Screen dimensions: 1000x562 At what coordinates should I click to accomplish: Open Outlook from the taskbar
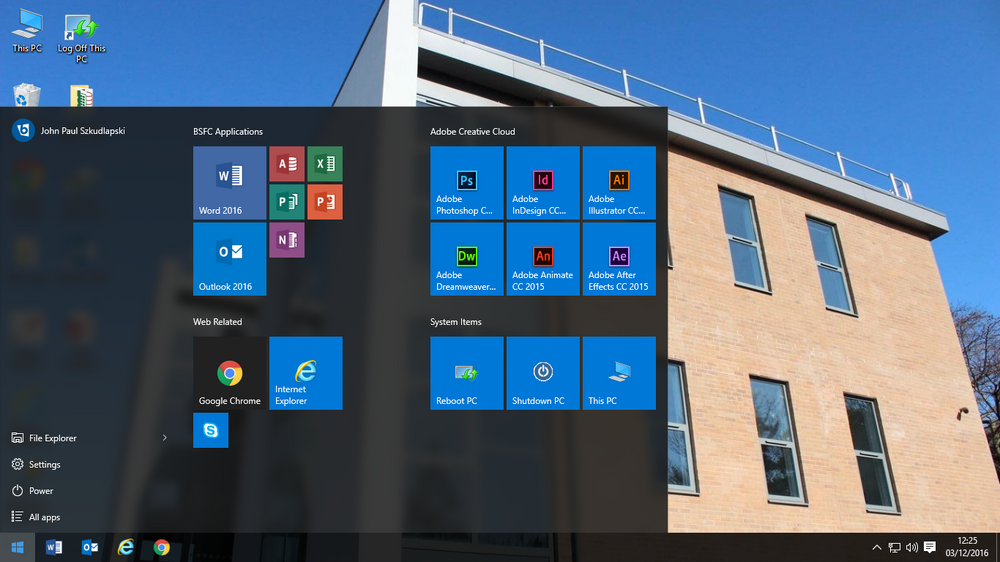click(x=89, y=547)
